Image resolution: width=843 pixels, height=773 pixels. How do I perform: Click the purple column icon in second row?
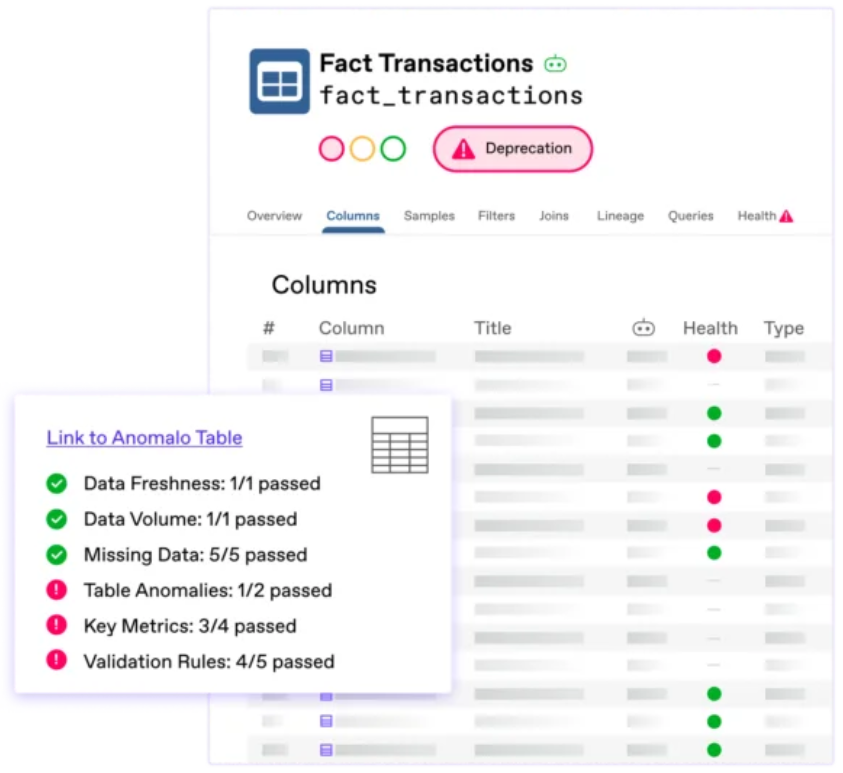click(326, 385)
